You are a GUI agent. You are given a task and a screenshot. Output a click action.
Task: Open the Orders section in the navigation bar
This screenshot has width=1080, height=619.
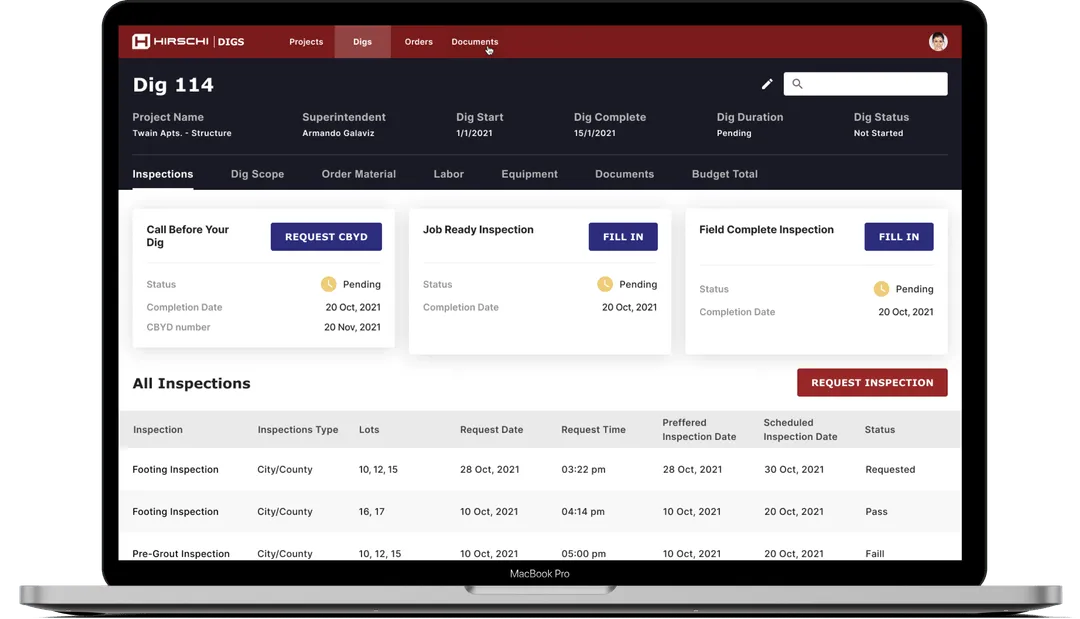(418, 42)
